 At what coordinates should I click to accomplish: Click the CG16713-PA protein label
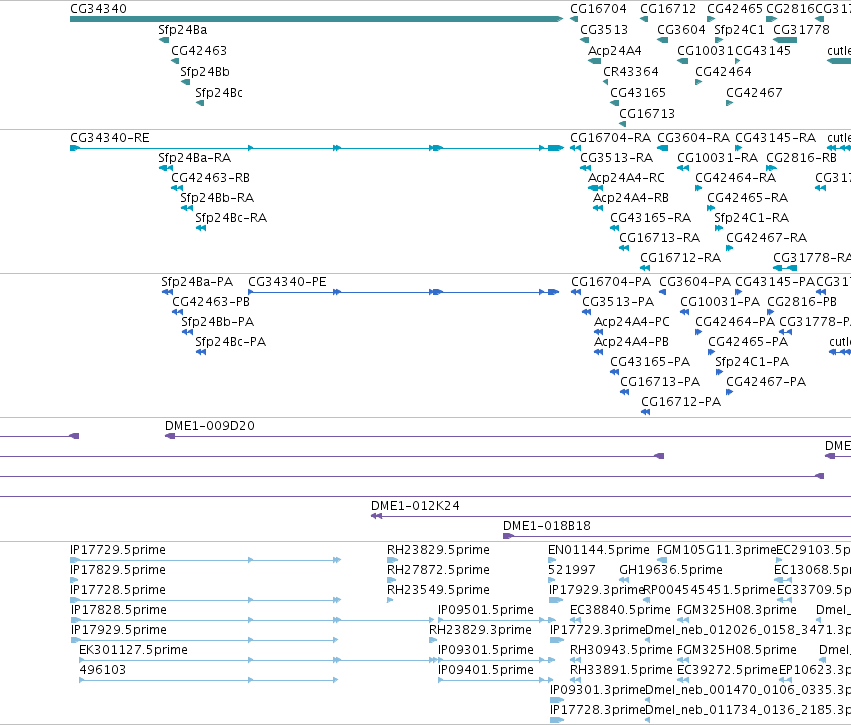click(x=660, y=383)
